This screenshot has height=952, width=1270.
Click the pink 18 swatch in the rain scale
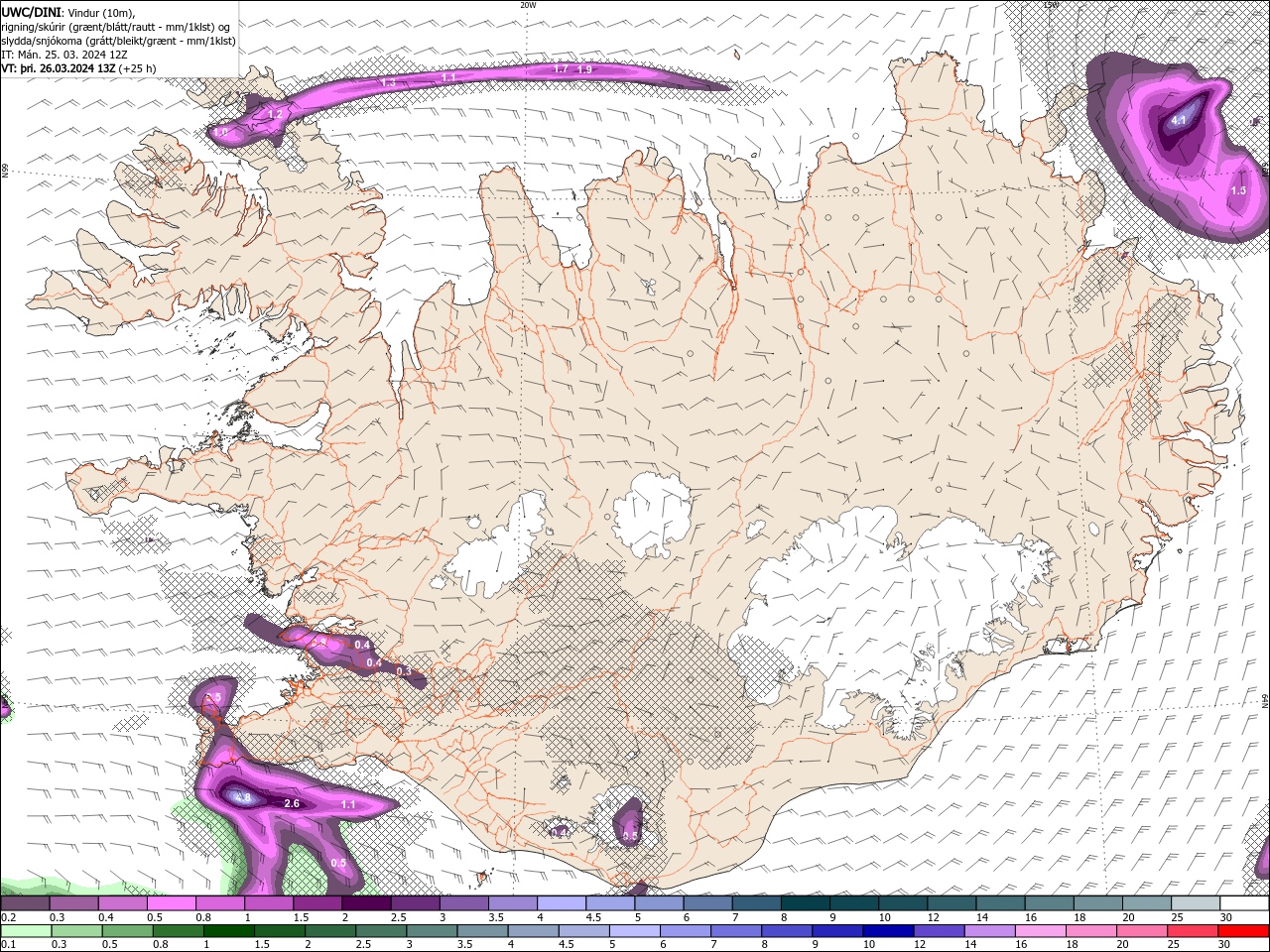click(x=1090, y=931)
